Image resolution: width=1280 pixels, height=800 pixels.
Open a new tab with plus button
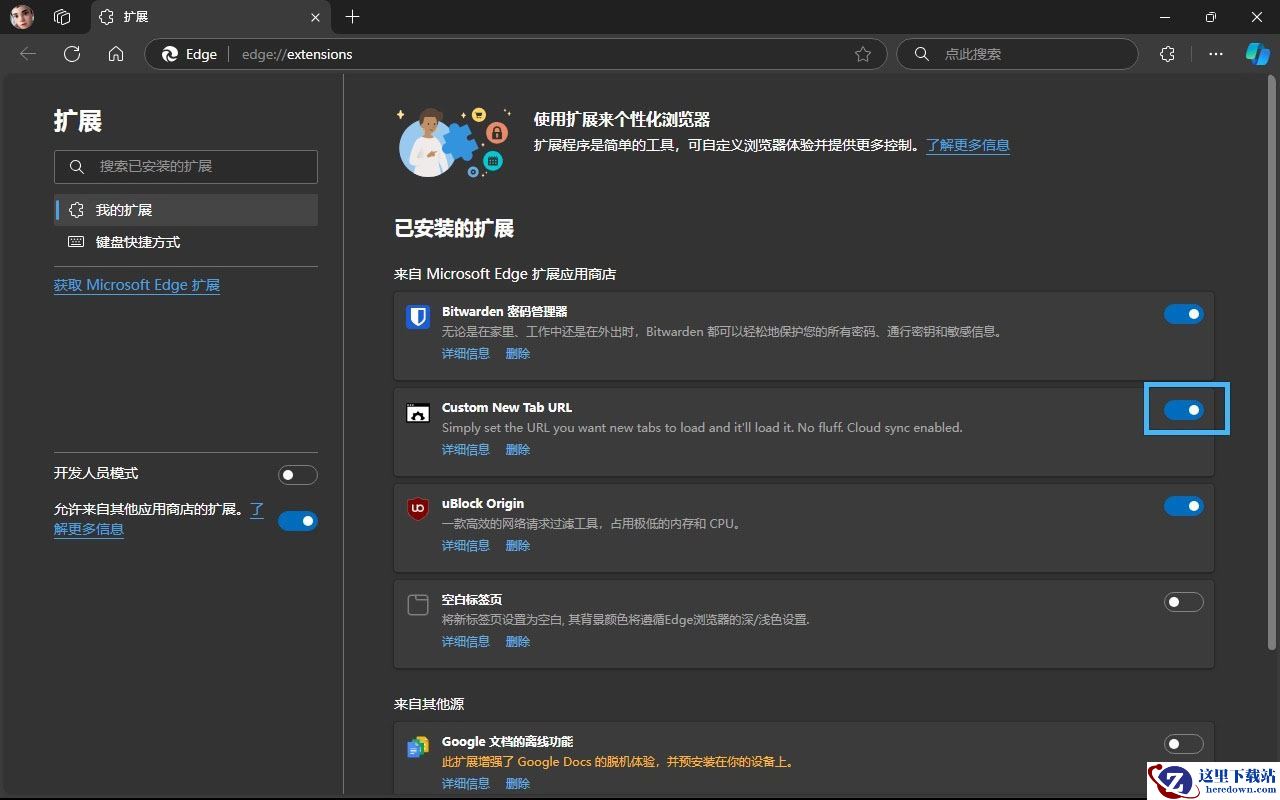click(352, 17)
